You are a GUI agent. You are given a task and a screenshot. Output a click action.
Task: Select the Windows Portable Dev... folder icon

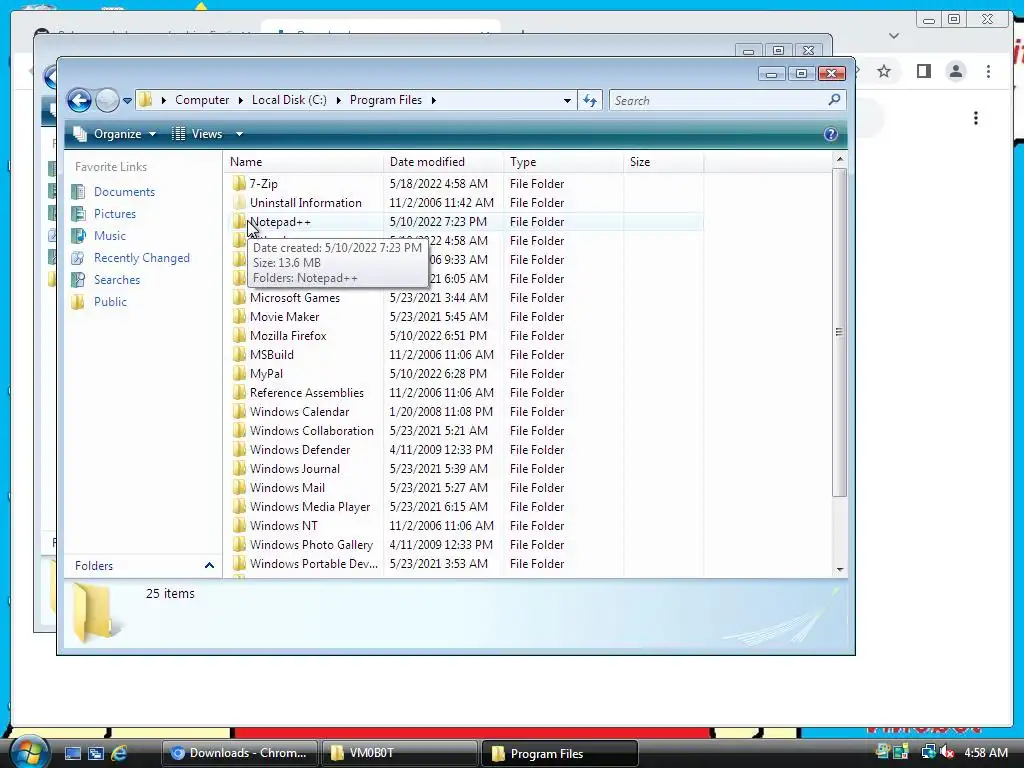239,563
